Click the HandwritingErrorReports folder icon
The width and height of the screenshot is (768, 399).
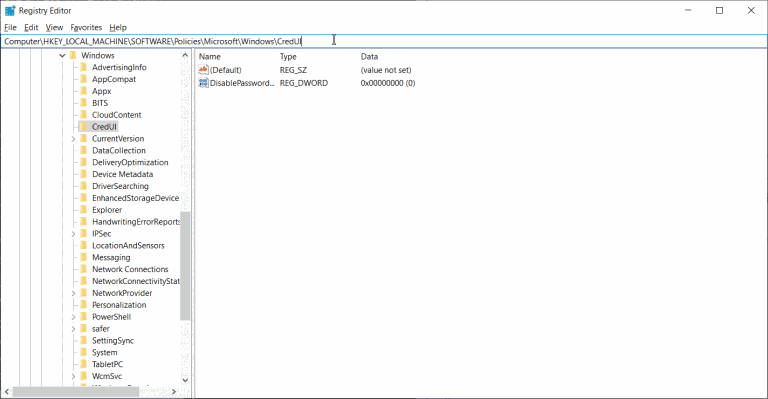pos(84,221)
